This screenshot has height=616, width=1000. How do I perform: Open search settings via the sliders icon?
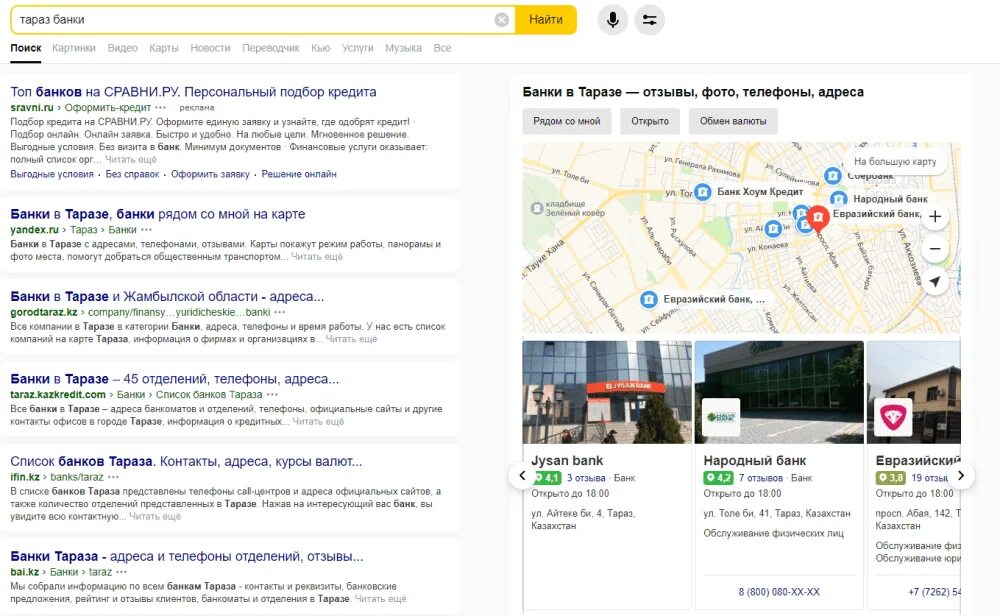649,20
